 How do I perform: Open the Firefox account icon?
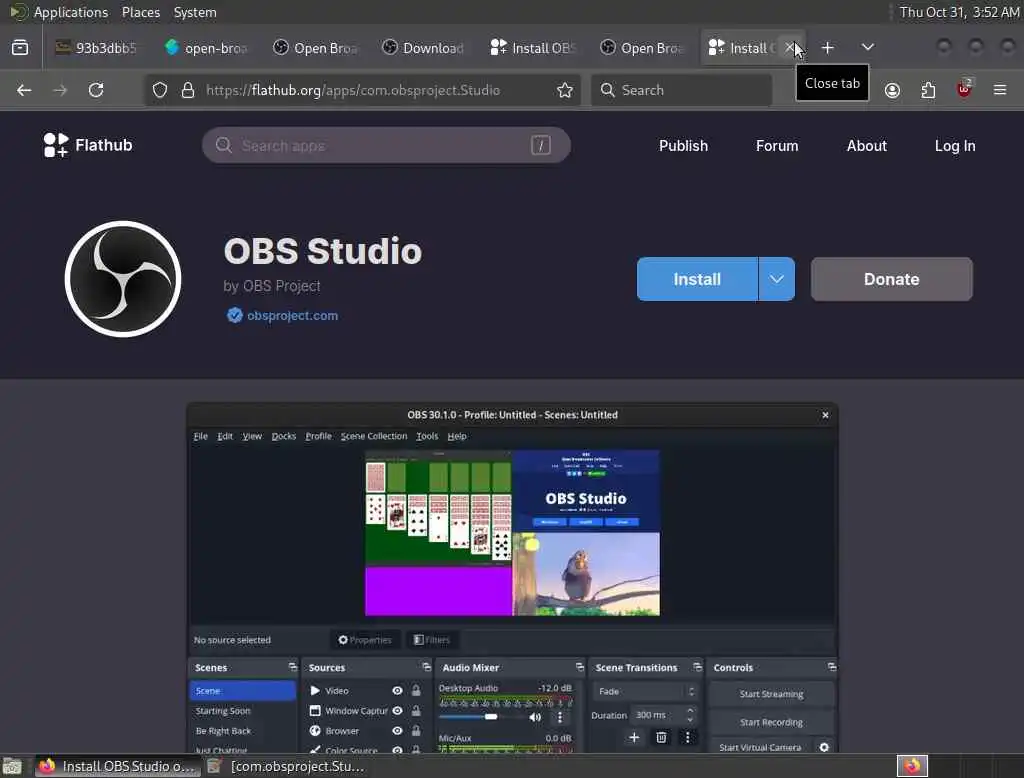click(x=892, y=90)
